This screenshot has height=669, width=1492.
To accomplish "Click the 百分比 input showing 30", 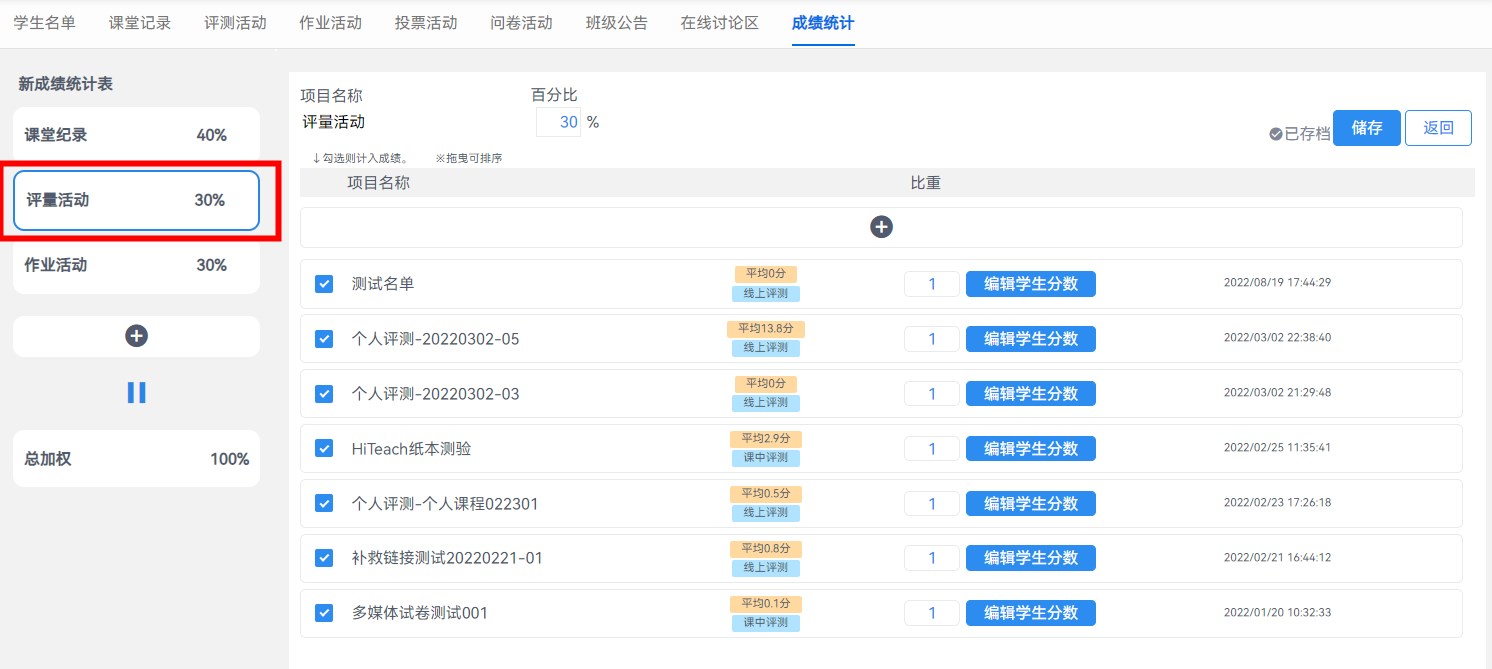I will coord(558,122).
